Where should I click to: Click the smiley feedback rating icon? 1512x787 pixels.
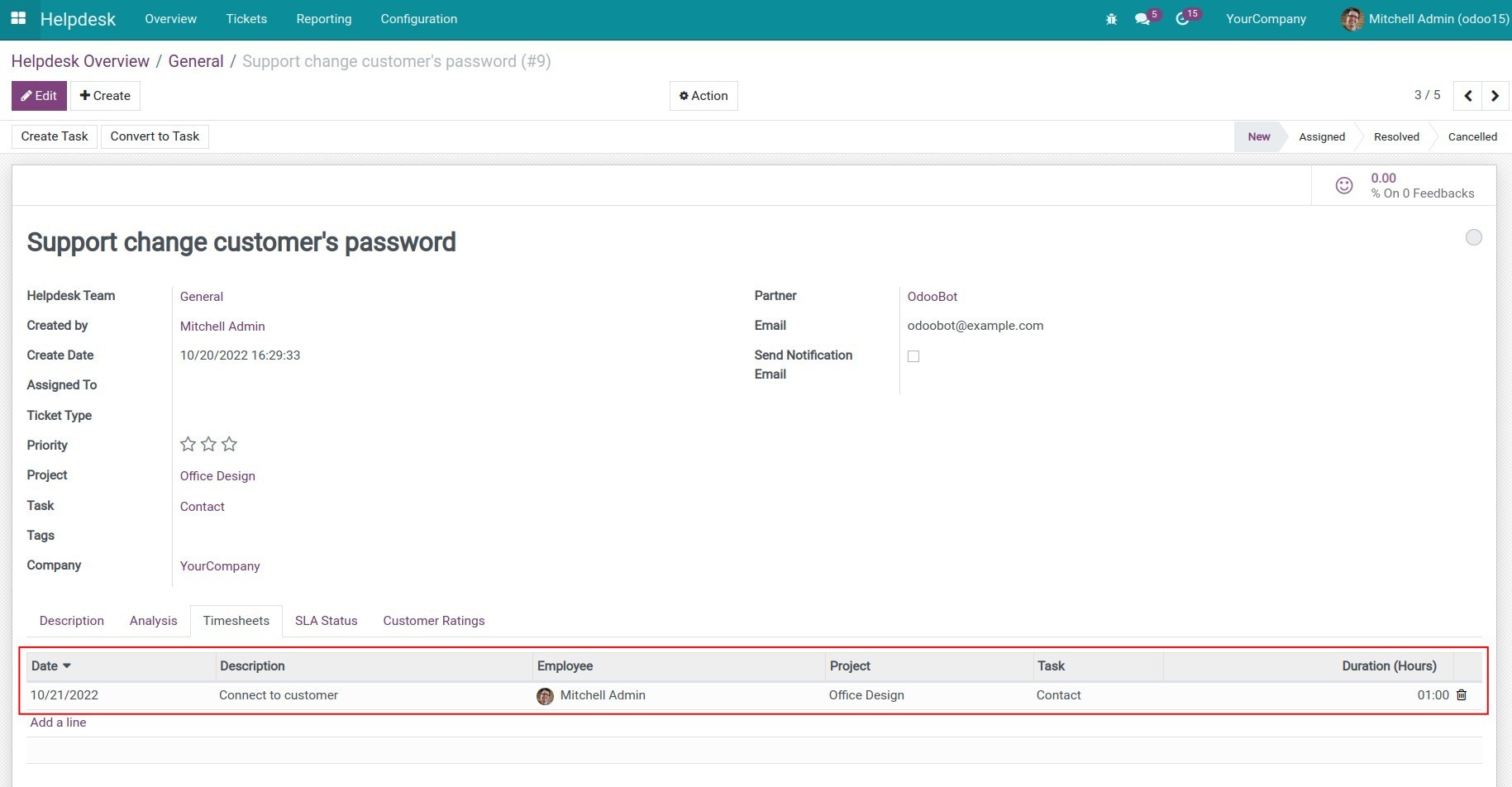tap(1344, 186)
